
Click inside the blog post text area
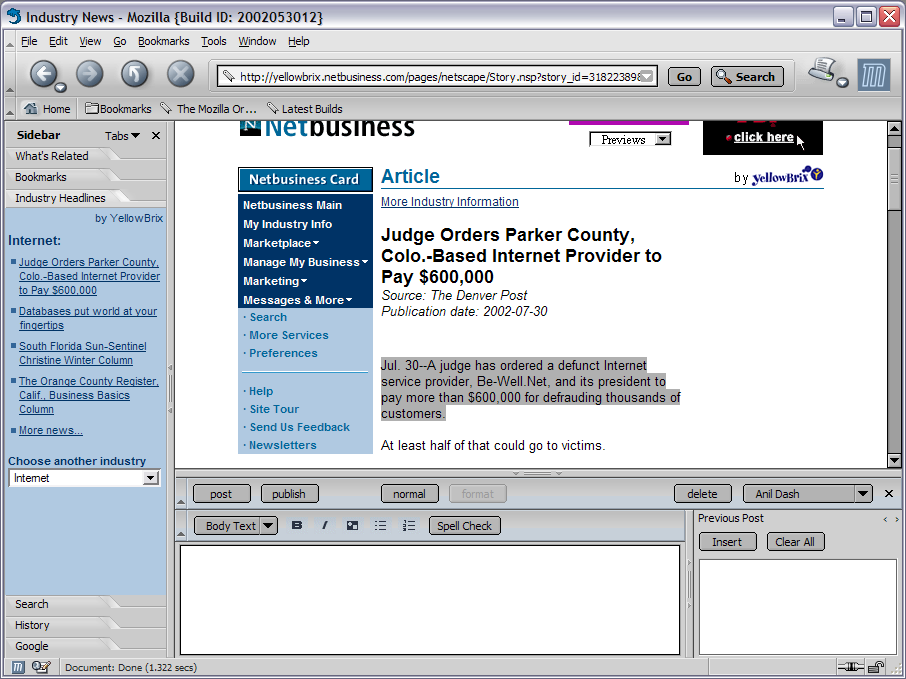430,600
